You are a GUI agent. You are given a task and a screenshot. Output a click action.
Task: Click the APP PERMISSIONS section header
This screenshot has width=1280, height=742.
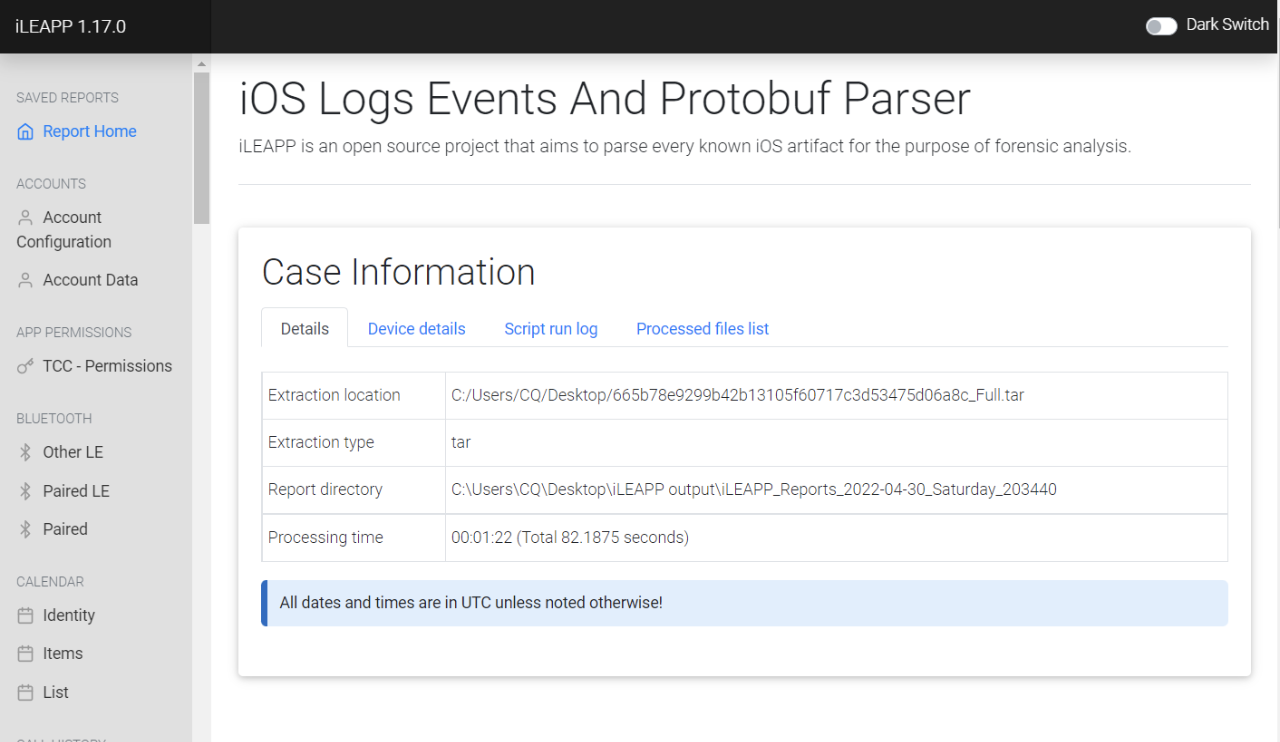pyautogui.click(x=74, y=332)
